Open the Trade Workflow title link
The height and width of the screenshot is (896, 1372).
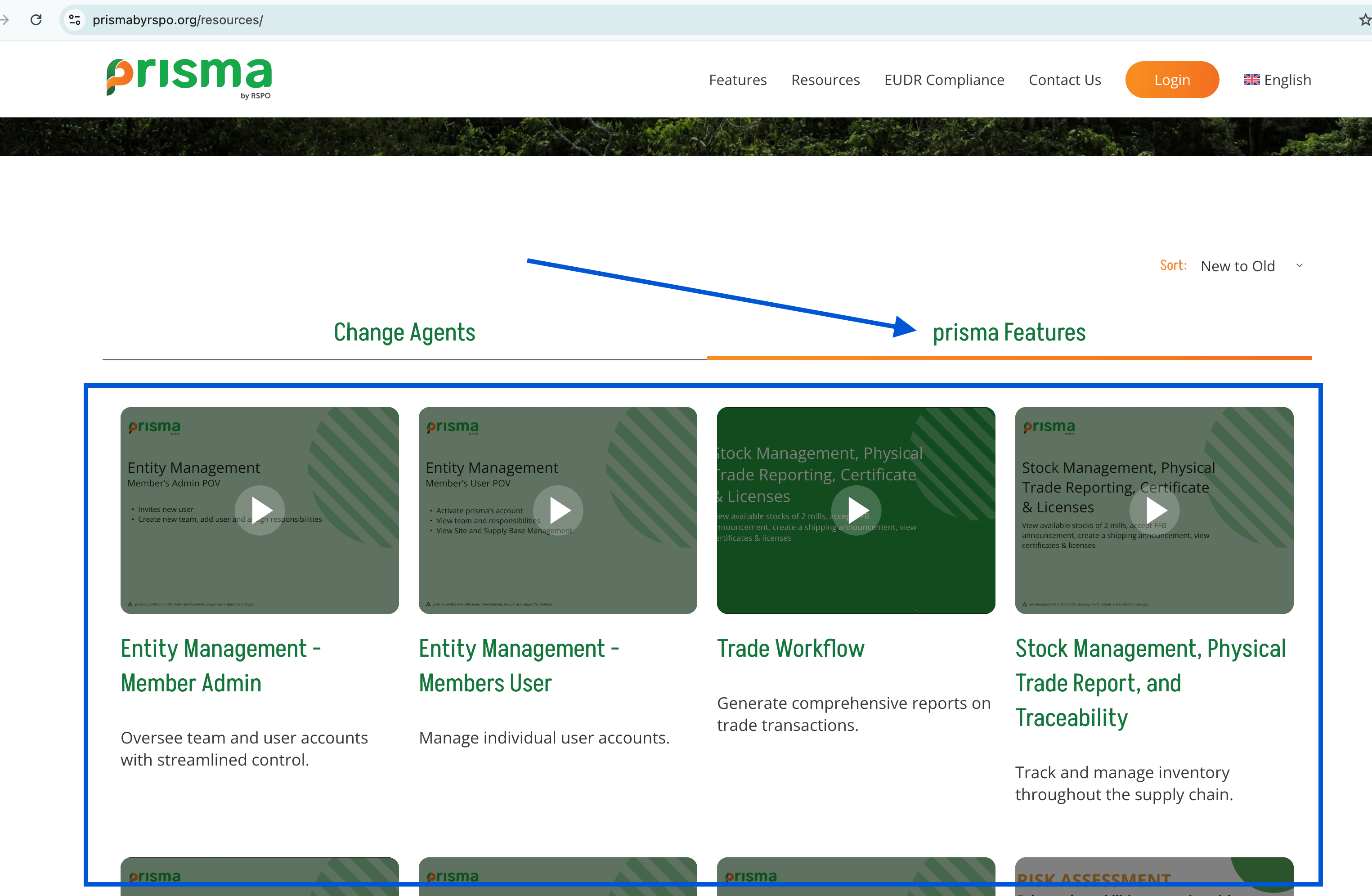click(790, 649)
